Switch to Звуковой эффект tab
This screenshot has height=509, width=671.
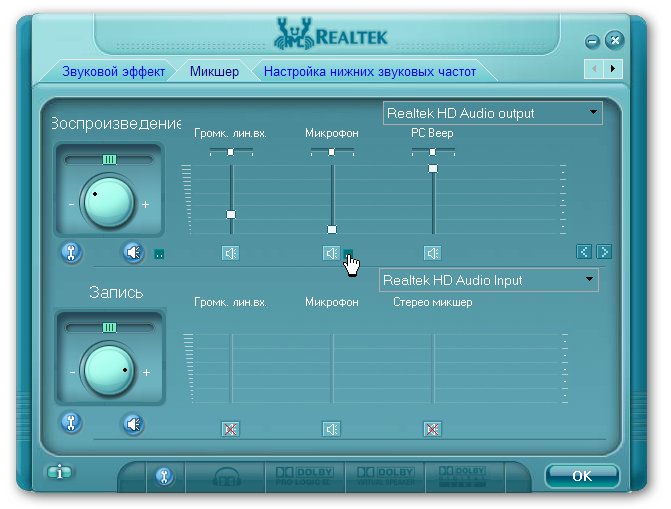(x=113, y=71)
